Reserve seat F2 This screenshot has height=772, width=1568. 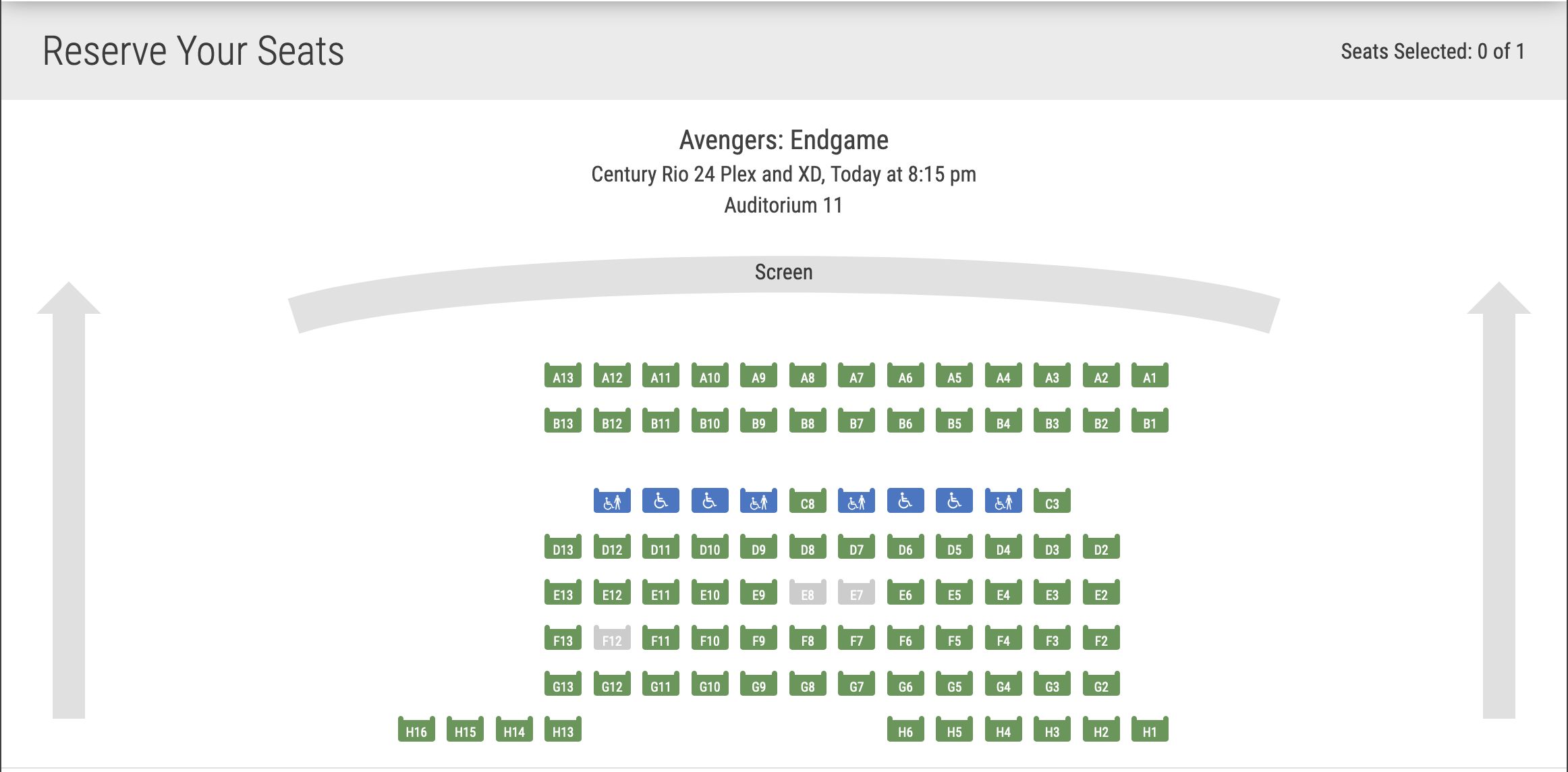(x=1101, y=638)
